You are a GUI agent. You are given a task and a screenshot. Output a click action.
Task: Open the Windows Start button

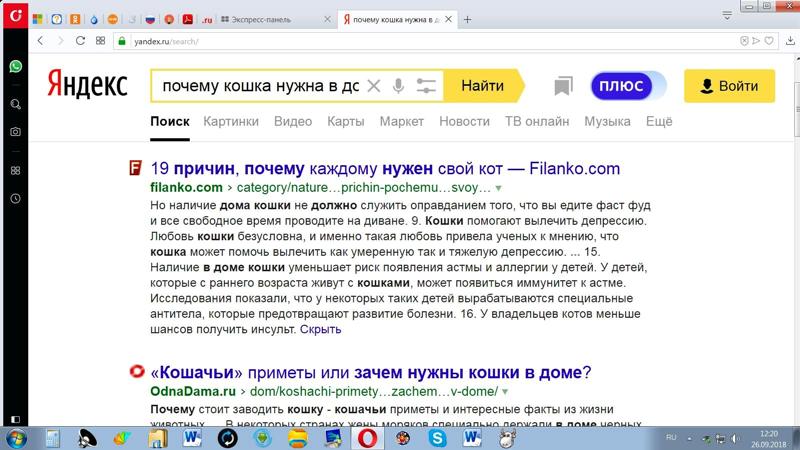point(16,438)
